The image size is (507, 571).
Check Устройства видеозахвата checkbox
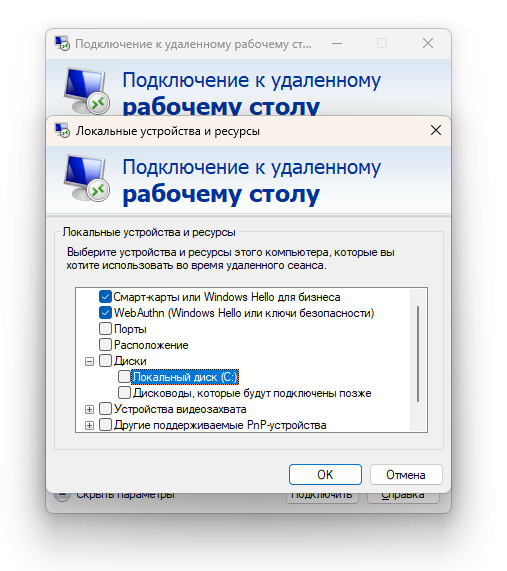(x=105, y=409)
